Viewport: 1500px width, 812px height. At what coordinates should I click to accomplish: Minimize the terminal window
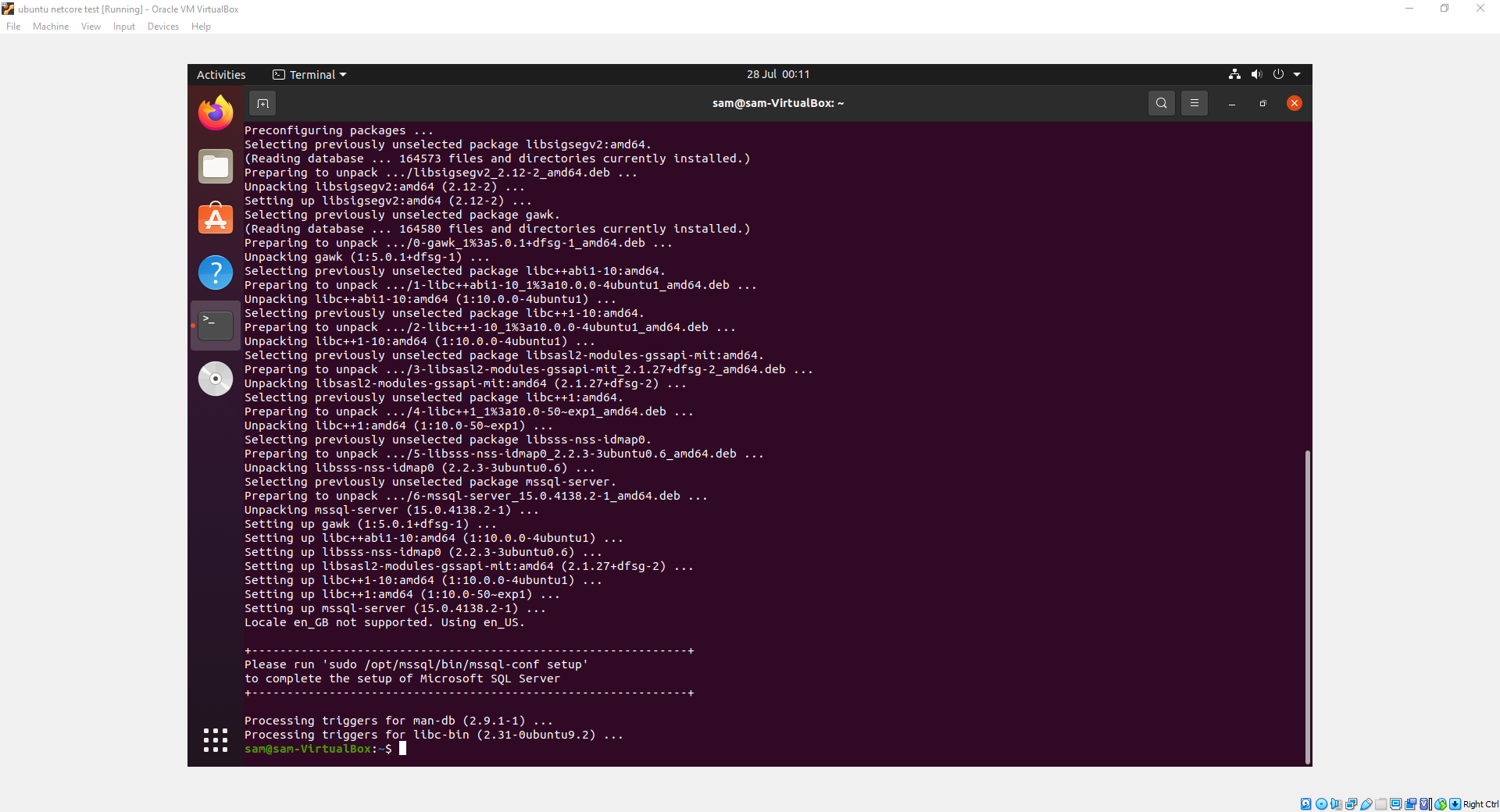point(1232,103)
